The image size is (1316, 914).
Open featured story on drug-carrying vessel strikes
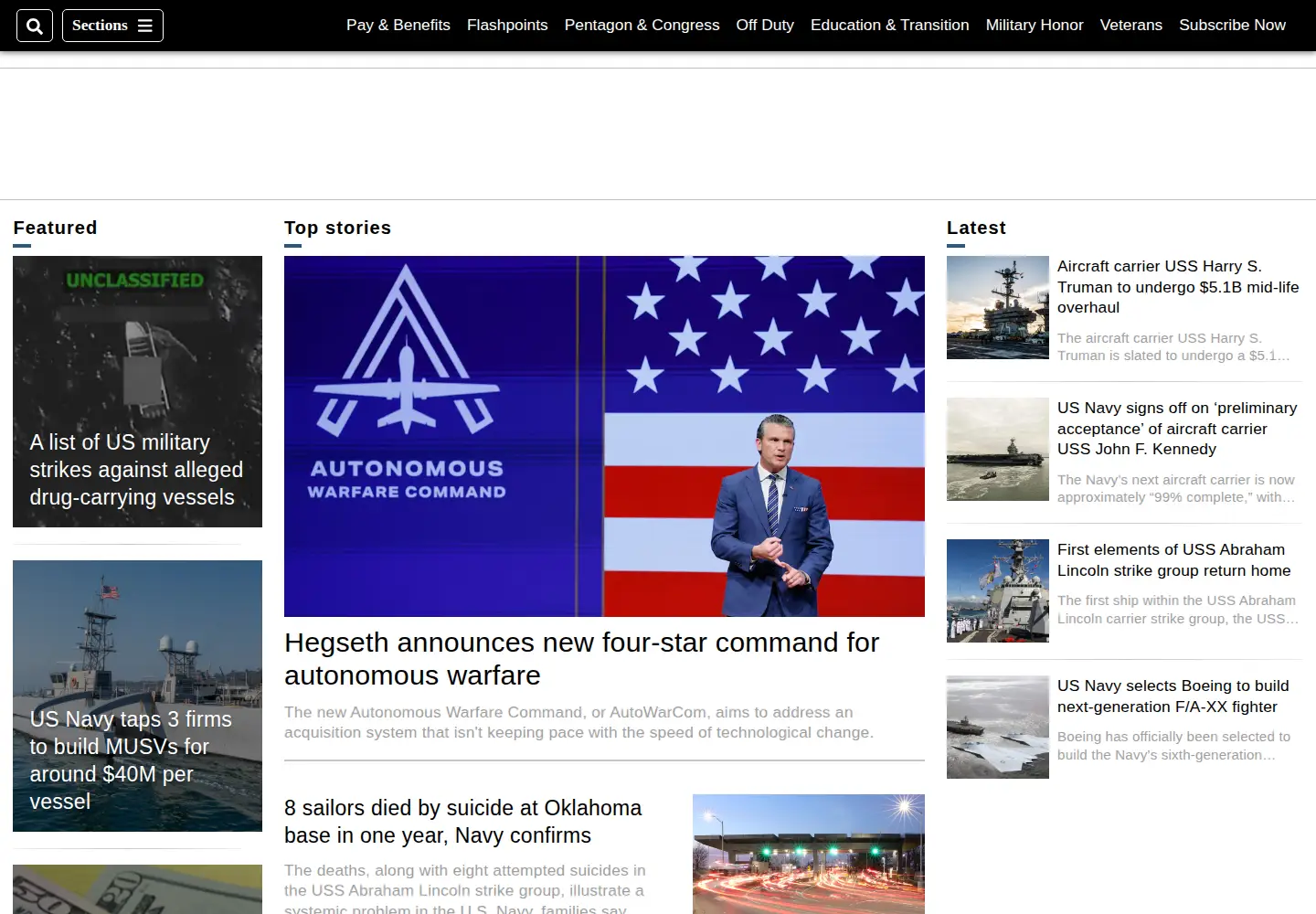pyautogui.click(x=137, y=391)
